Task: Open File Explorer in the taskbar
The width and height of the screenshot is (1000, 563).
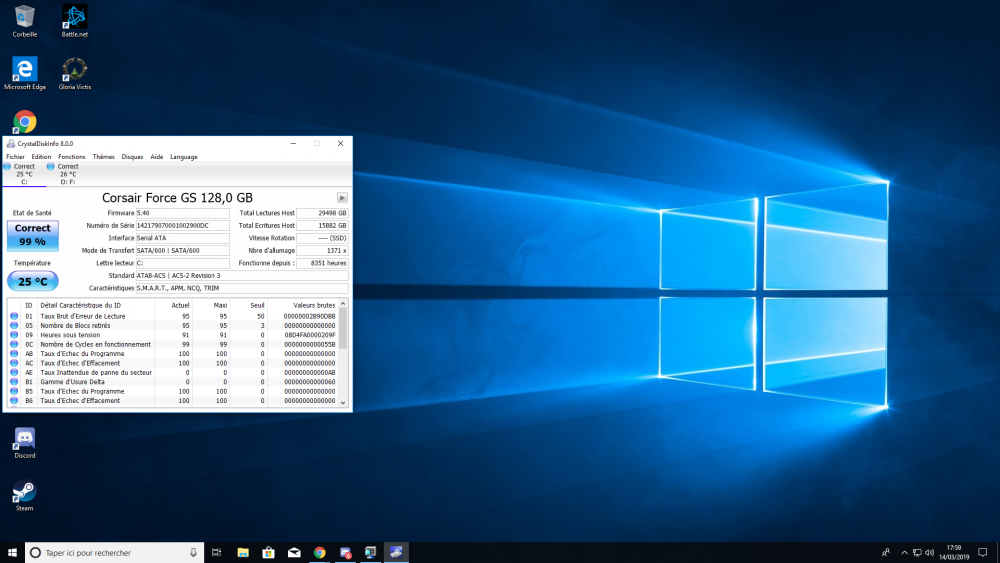Action: pos(243,552)
